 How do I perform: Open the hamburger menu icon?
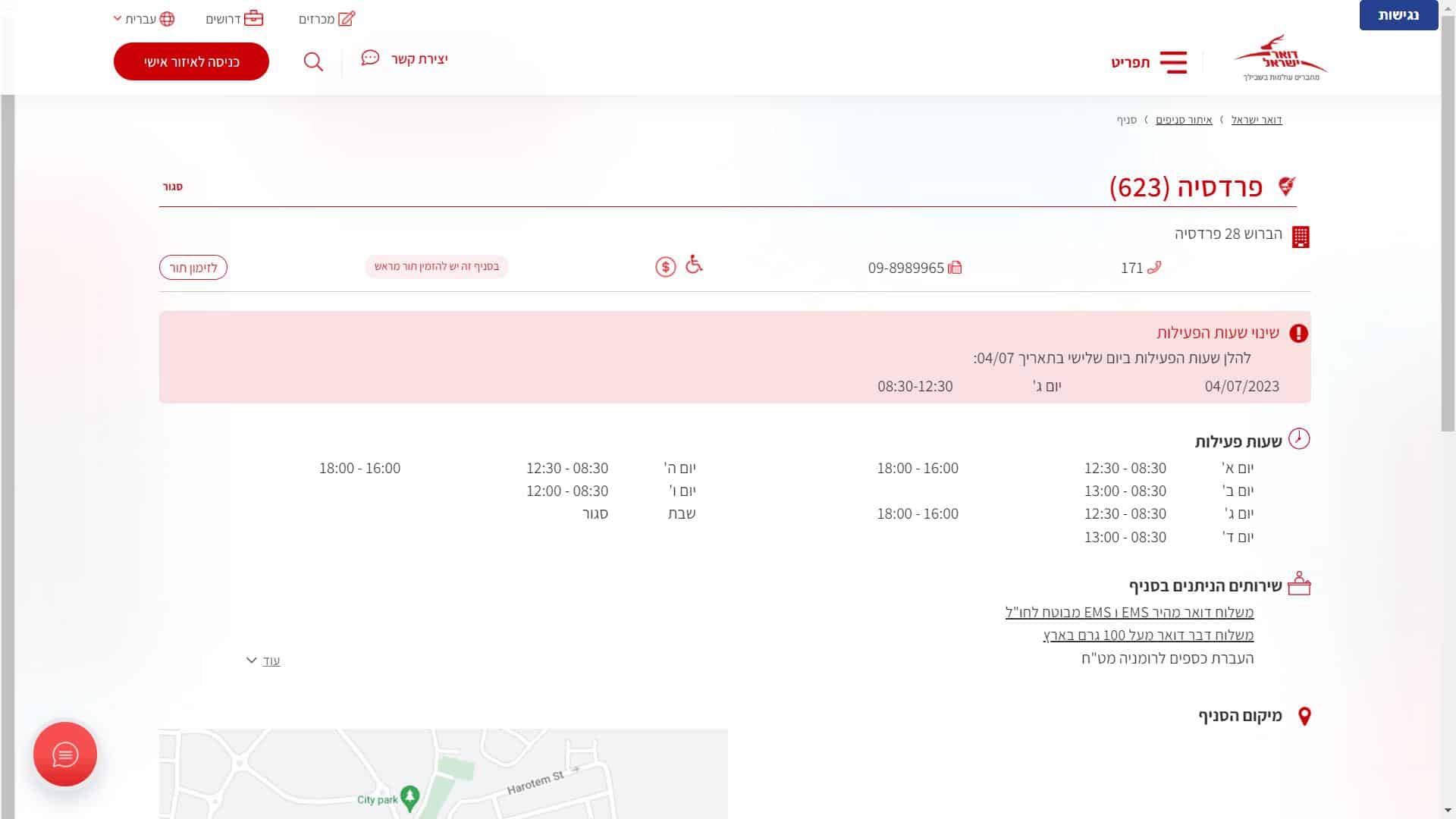click(x=1173, y=62)
